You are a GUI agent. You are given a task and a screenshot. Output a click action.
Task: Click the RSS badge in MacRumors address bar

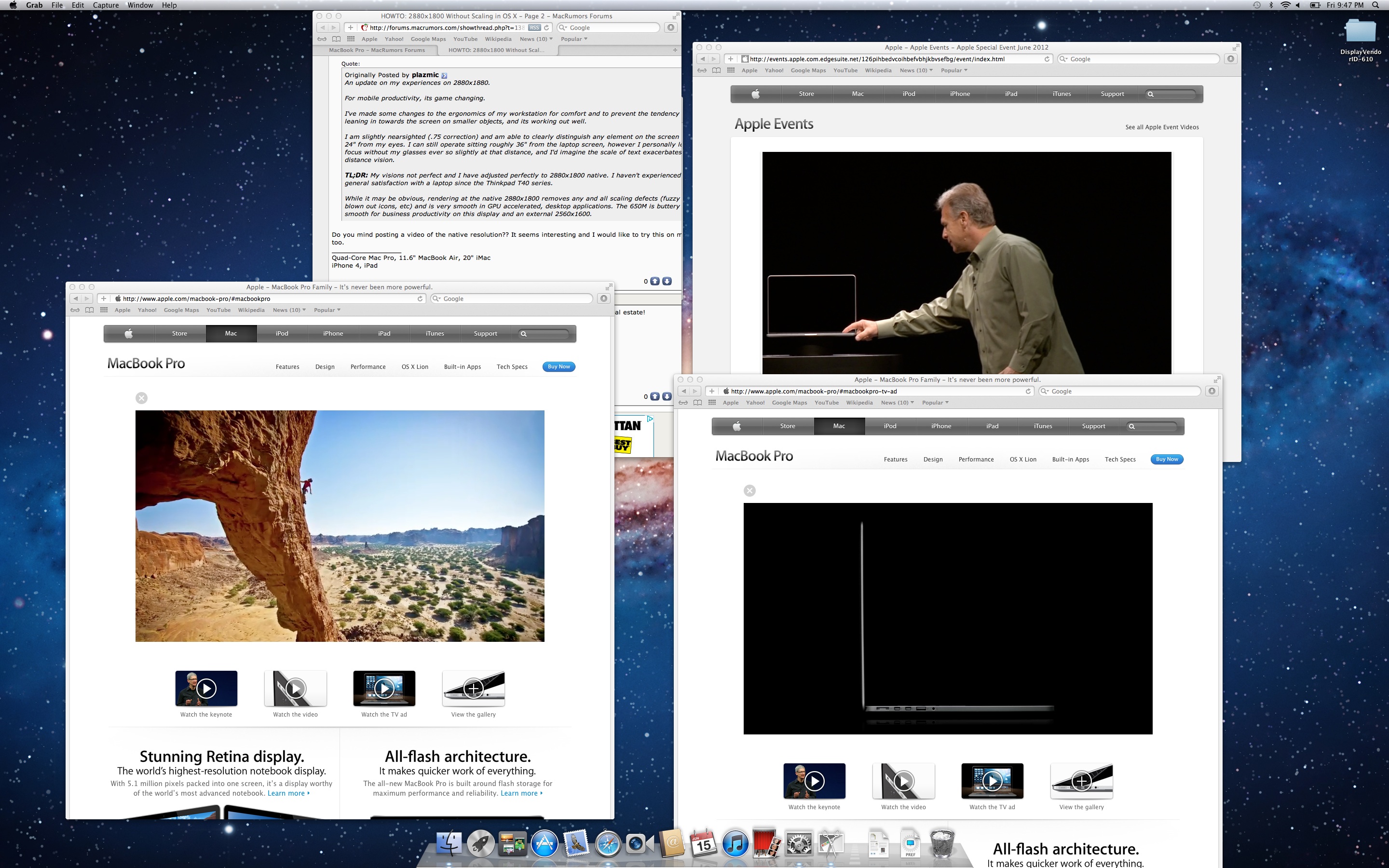[x=534, y=27]
